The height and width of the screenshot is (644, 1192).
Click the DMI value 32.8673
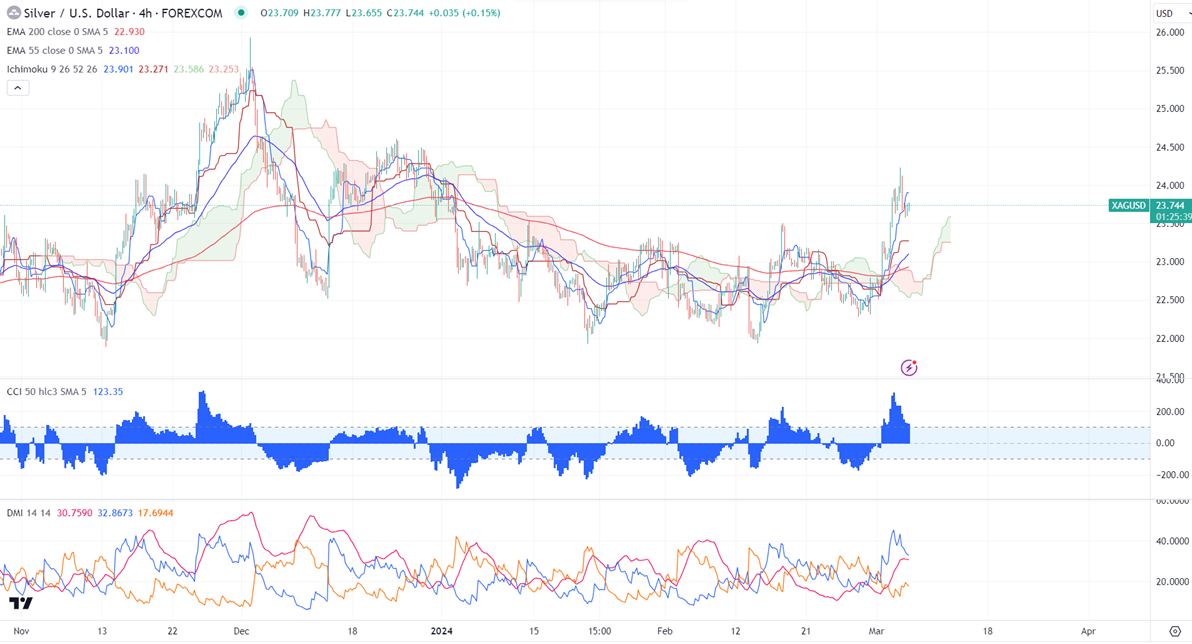[115, 513]
